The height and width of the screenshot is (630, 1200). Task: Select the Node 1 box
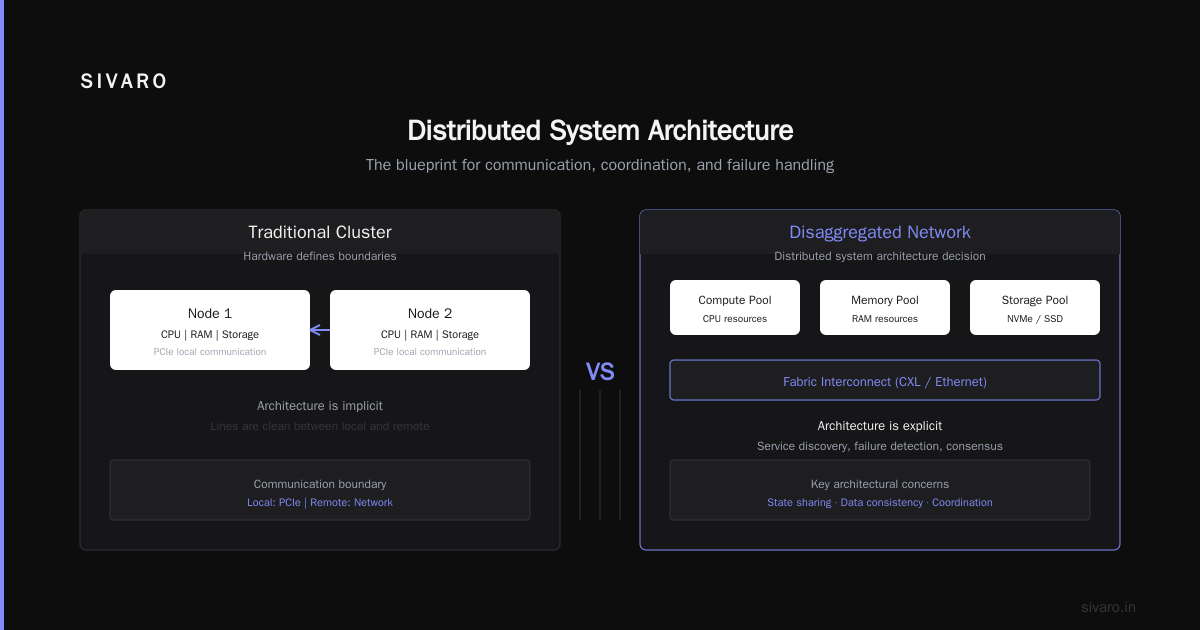click(x=210, y=330)
